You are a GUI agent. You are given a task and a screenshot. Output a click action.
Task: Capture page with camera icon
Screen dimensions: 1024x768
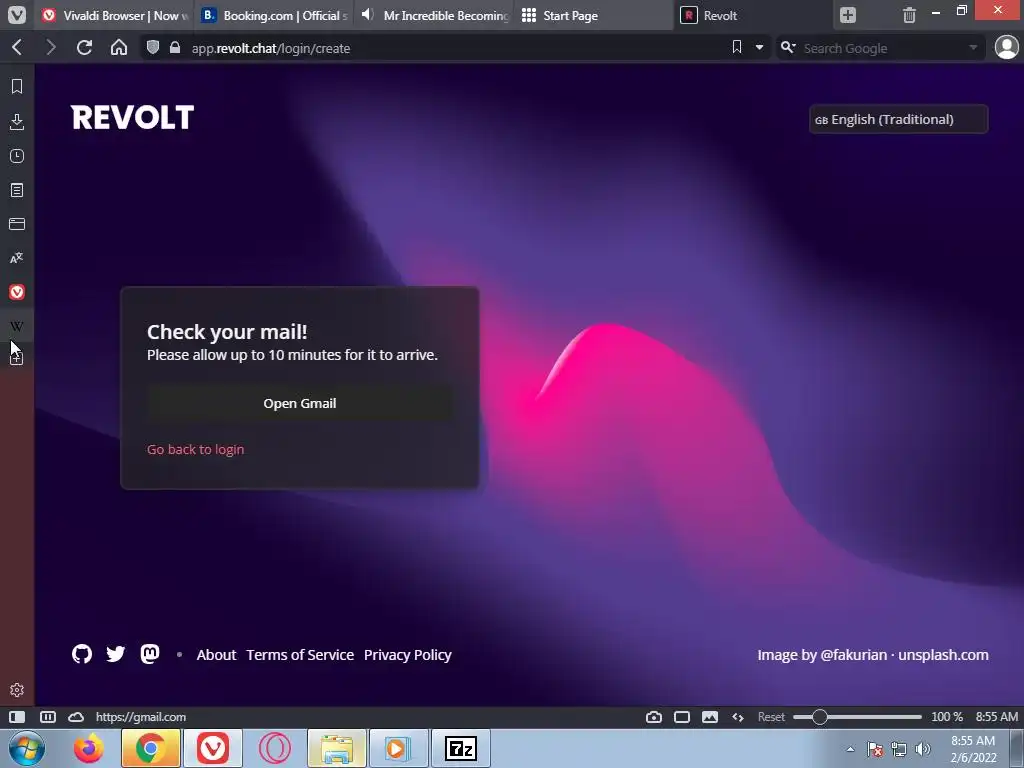(x=654, y=717)
